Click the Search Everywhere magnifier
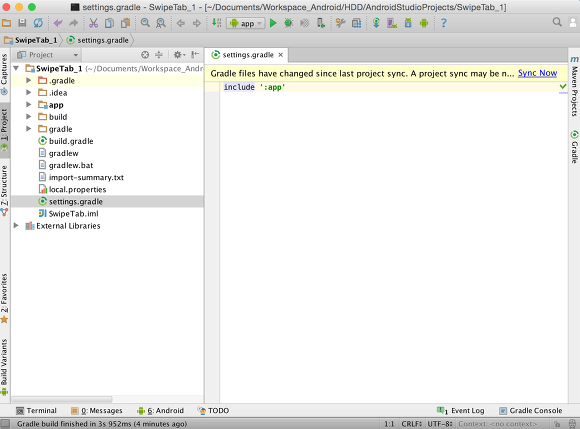The height and width of the screenshot is (429, 580). pyautogui.click(x=557, y=22)
